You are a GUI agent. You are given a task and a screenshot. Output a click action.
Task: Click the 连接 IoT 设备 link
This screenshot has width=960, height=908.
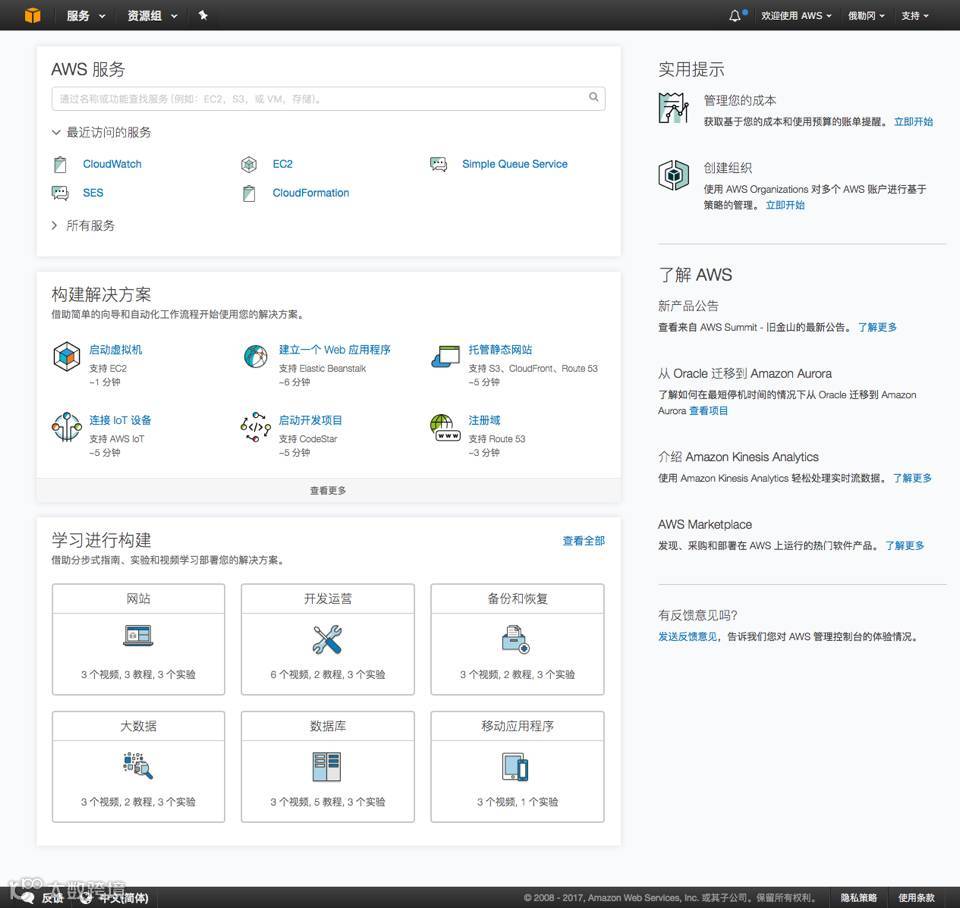point(120,420)
